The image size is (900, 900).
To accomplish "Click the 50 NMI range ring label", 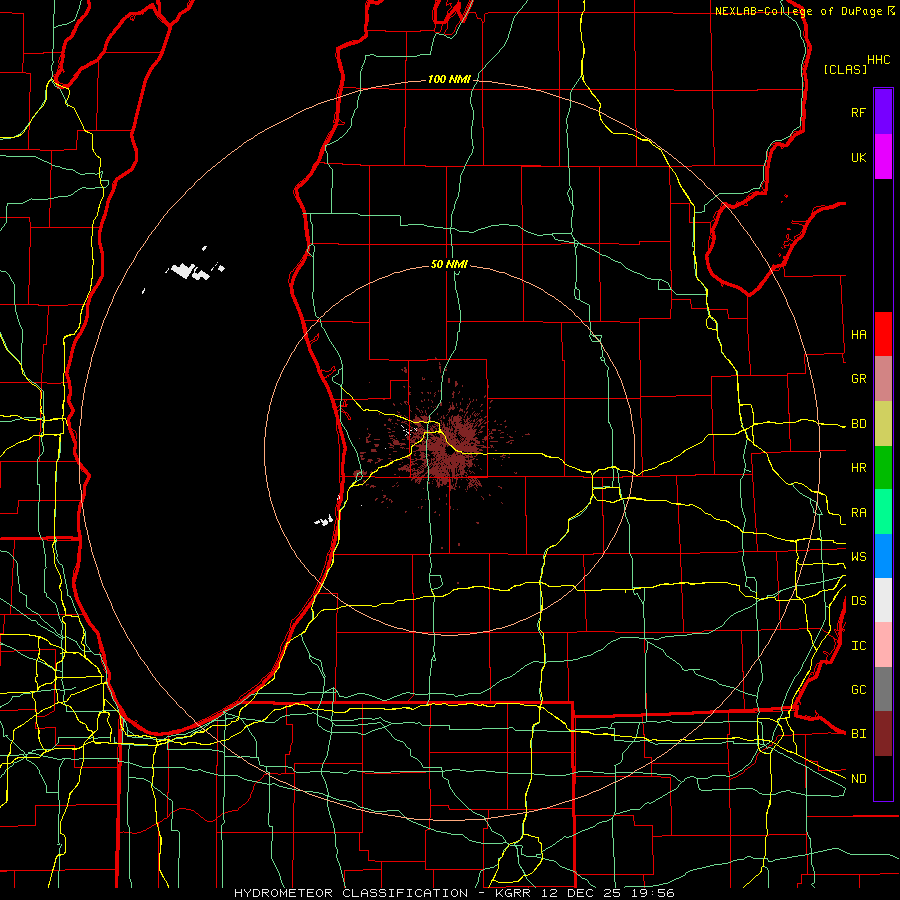I will pyautogui.click(x=449, y=264).
